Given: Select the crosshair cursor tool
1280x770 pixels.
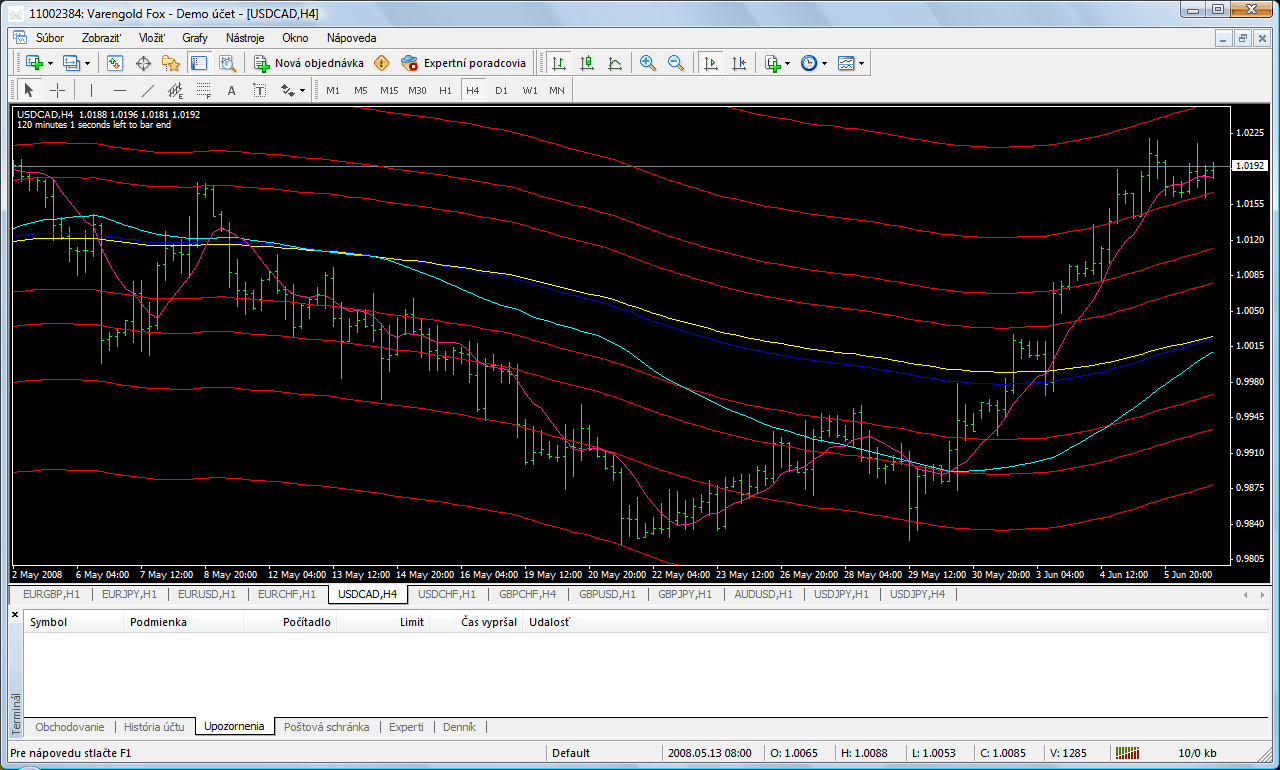Looking at the screenshot, I should (58, 90).
